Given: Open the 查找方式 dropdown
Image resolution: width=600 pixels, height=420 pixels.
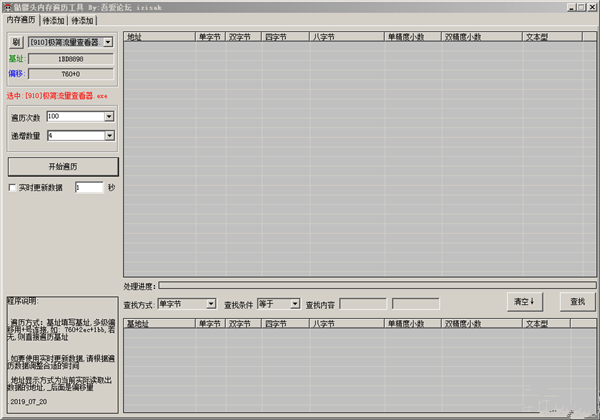Looking at the screenshot, I should [211, 304].
